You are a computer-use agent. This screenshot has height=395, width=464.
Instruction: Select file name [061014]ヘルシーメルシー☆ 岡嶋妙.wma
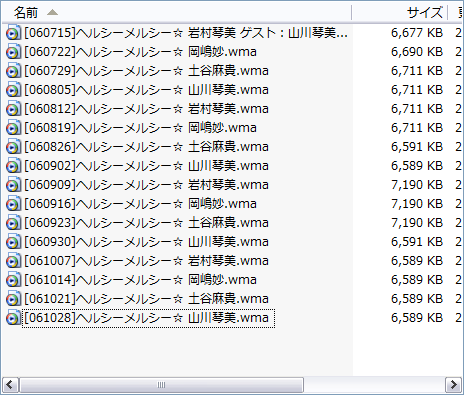click(x=140, y=280)
